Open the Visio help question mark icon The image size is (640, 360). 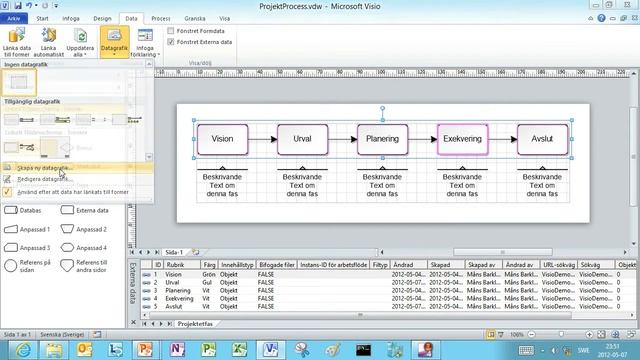coord(601,18)
